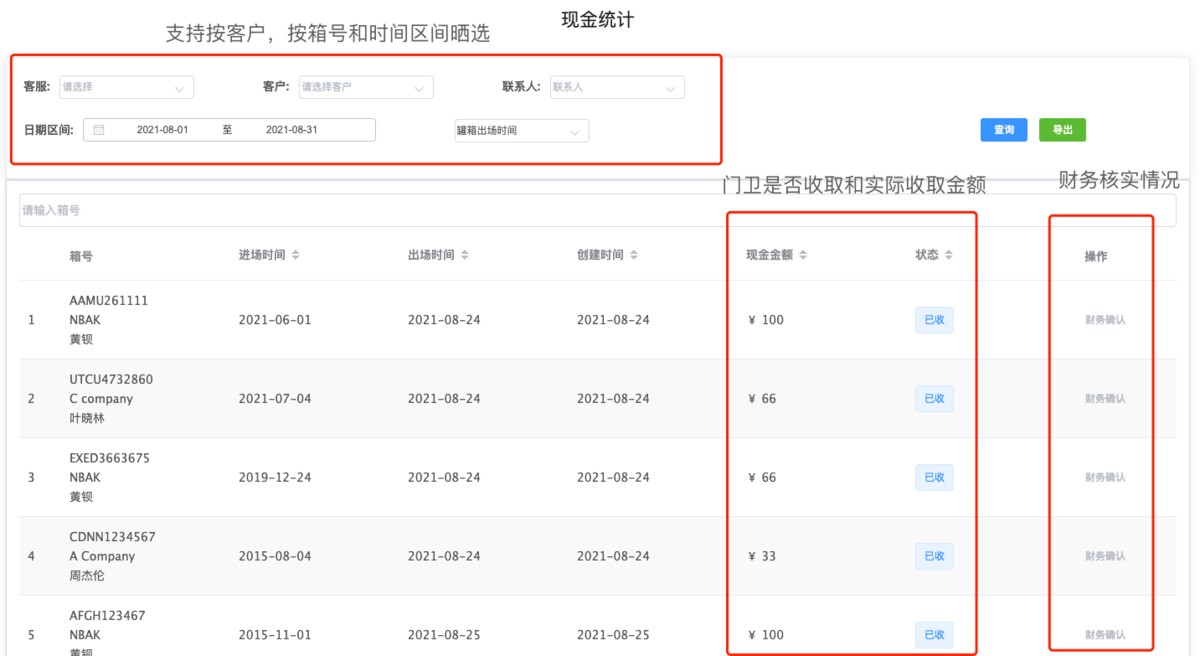
Task: Click entry date 2021-07-04
Action: (x=275, y=399)
